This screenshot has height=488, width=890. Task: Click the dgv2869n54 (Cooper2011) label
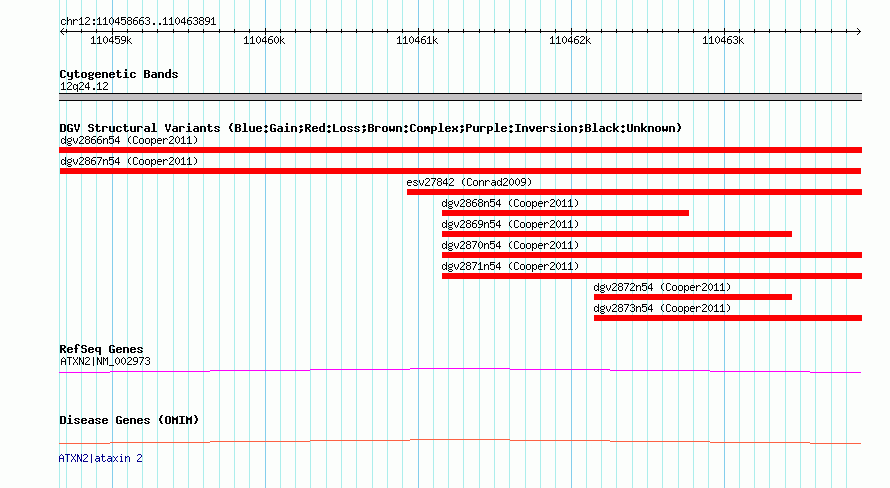click(x=510, y=224)
